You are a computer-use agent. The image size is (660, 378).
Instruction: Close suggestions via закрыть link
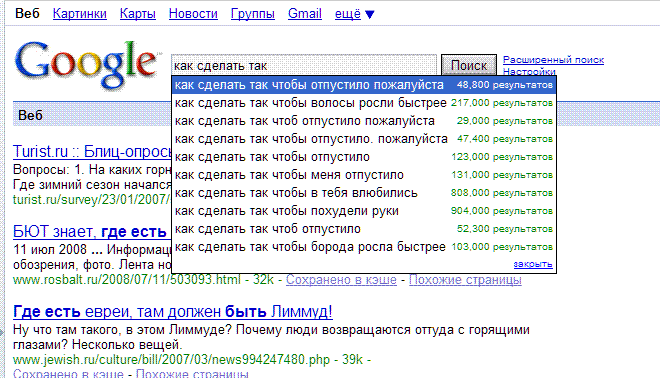point(532,264)
